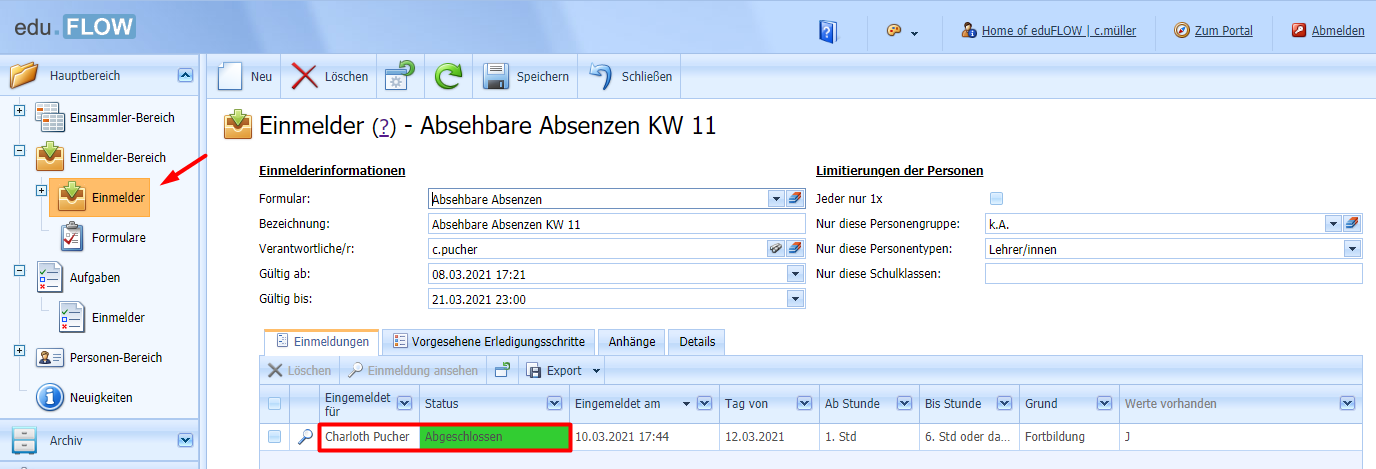Click the Abmelden logout link

pos(1338,31)
